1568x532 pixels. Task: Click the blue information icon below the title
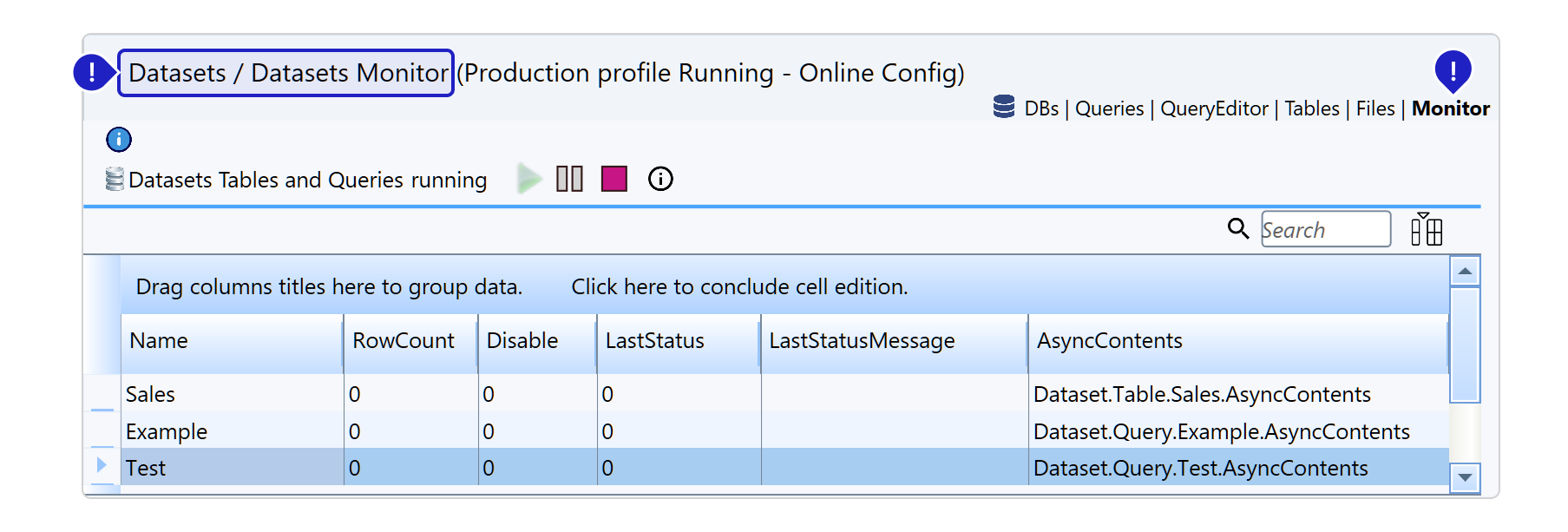[119, 140]
